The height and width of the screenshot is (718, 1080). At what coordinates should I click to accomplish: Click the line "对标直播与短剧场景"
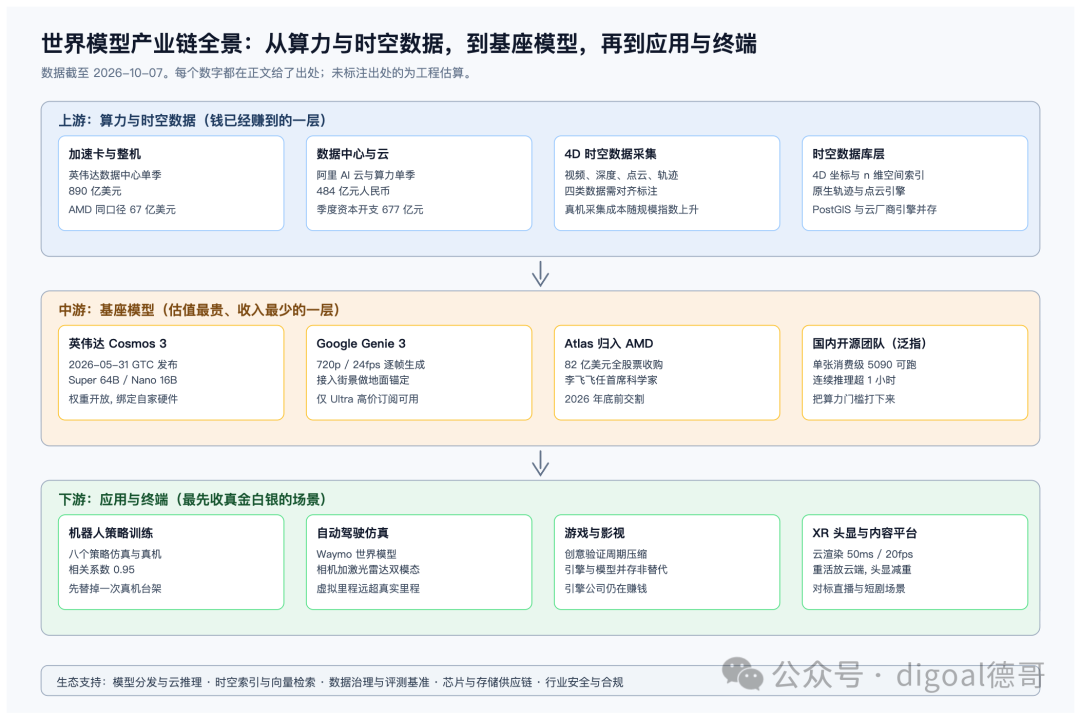point(859,588)
